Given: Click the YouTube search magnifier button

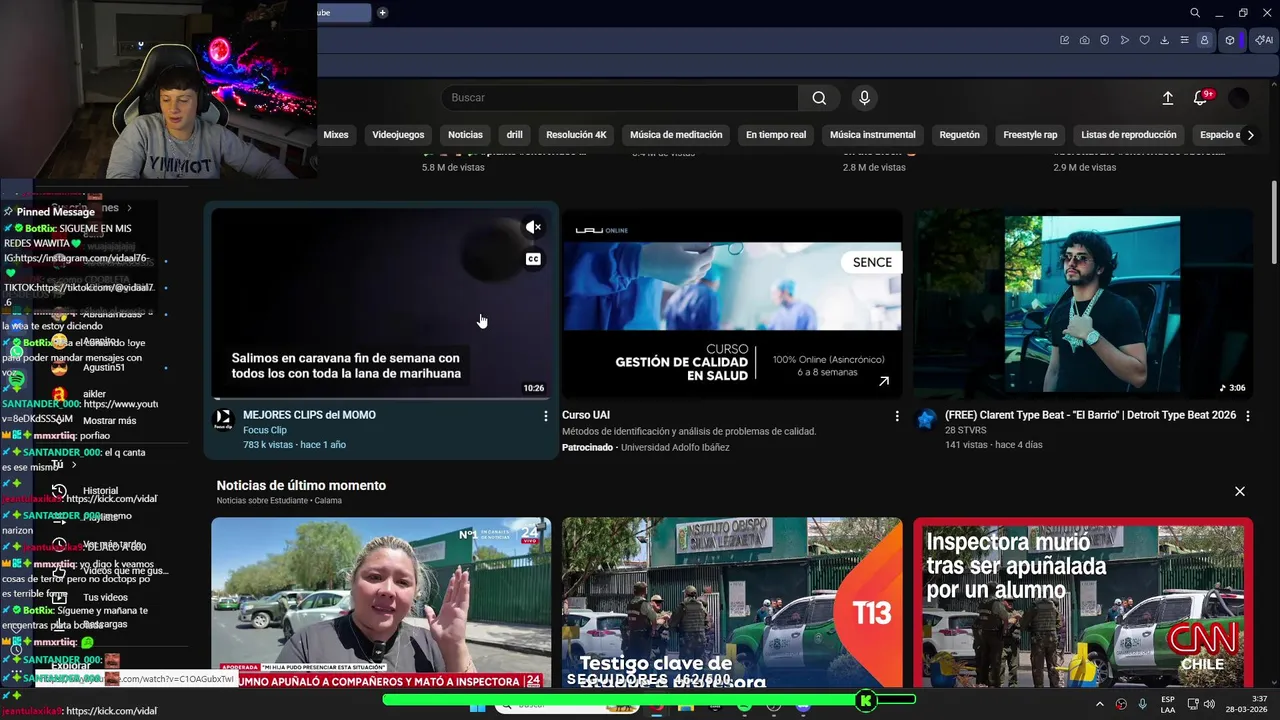Looking at the screenshot, I should click(819, 98).
